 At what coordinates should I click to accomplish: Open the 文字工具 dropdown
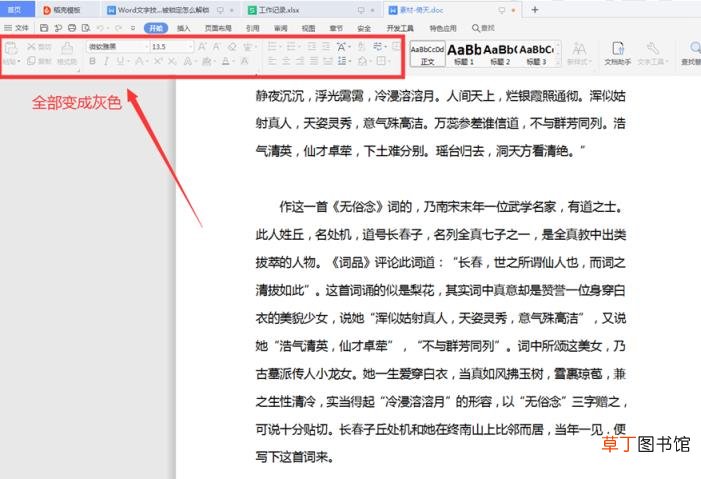pyautogui.click(x=653, y=54)
